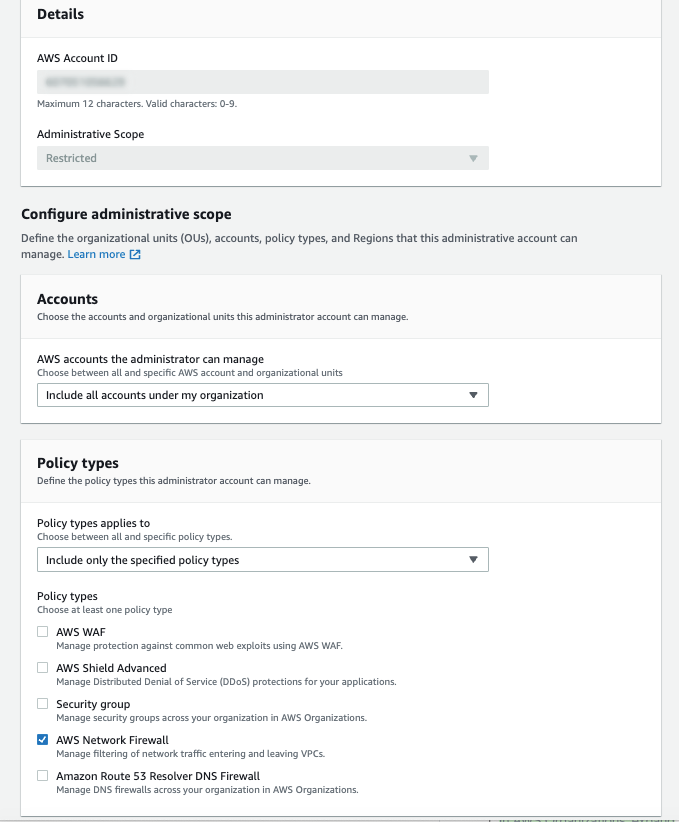The image size is (680, 822).
Task: Open the 'Include all accounts under my organization' dropdown
Action: pos(263,394)
